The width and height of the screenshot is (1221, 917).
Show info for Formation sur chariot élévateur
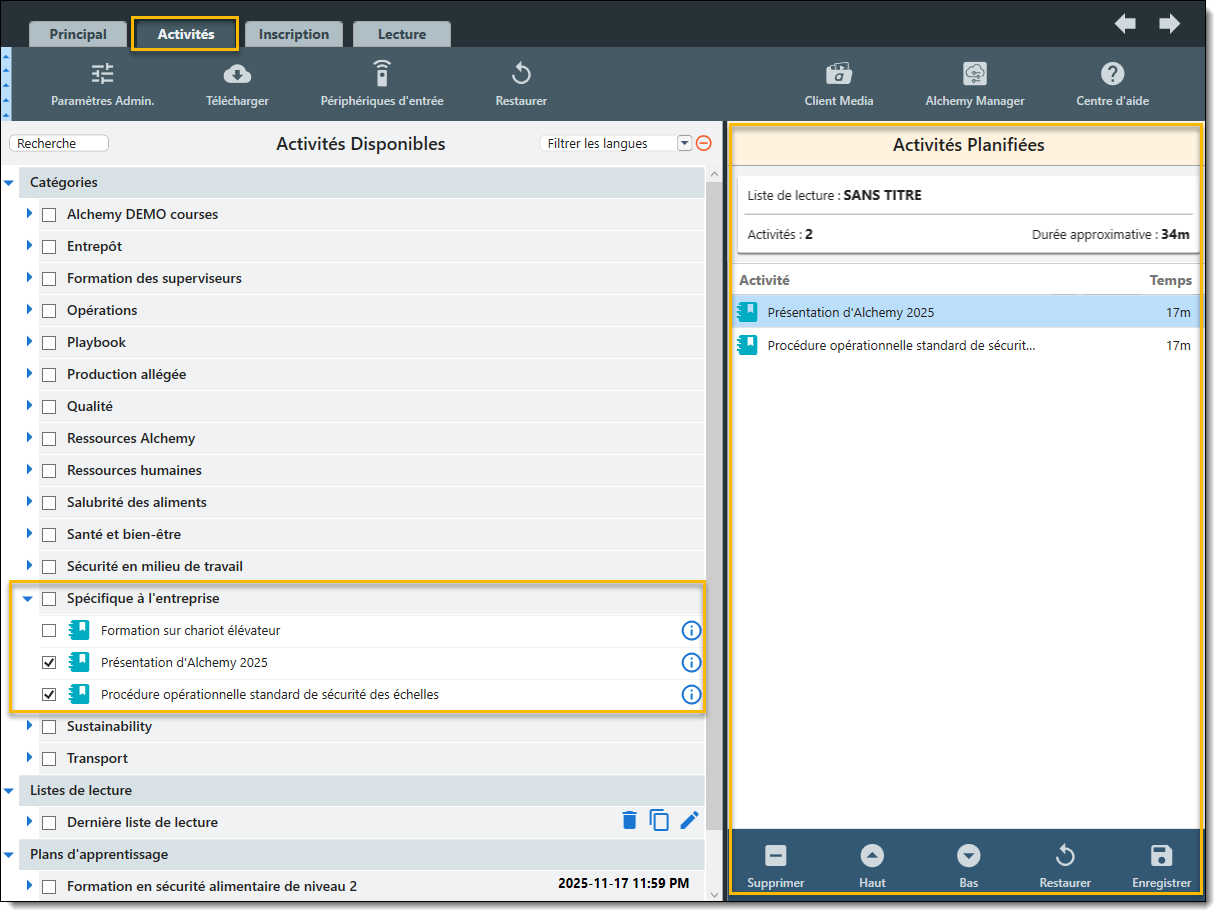[x=691, y=631]
